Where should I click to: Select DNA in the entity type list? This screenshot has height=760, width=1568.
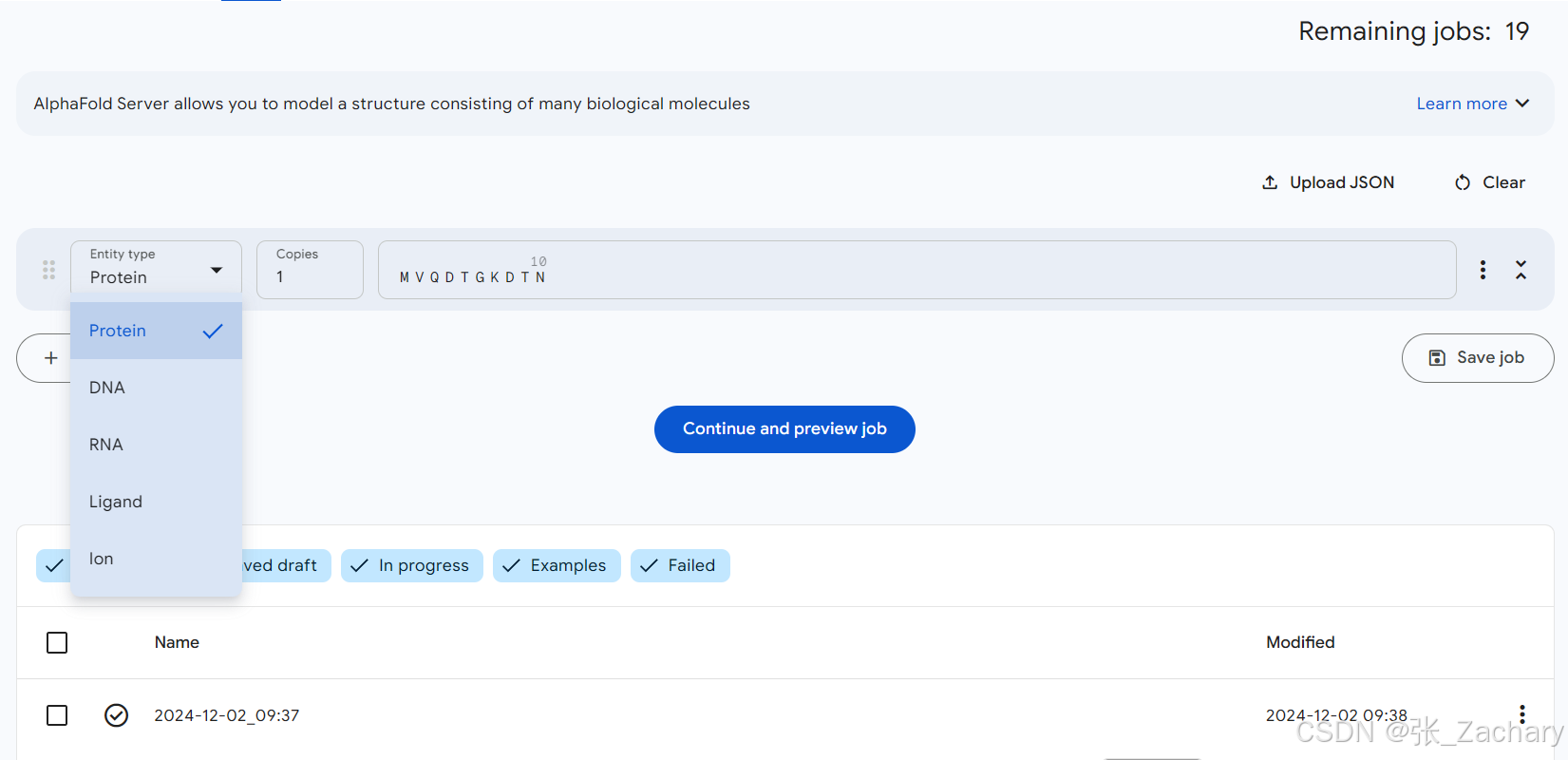coord(156,388)
